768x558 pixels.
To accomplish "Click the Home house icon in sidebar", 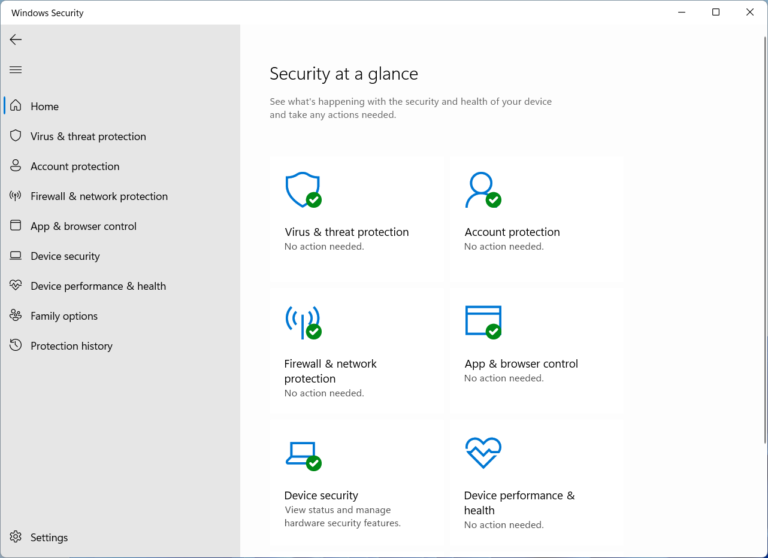I will [x=16, y=106].
